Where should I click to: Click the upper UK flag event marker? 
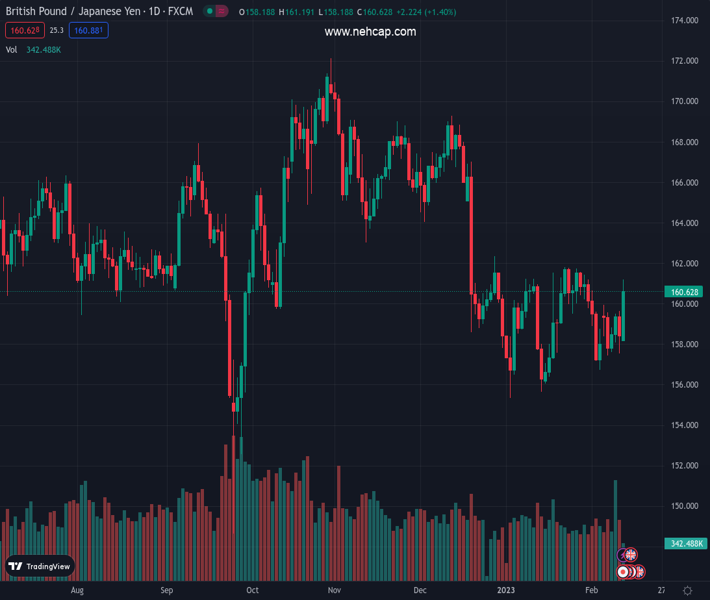click(x=631, y=554)
